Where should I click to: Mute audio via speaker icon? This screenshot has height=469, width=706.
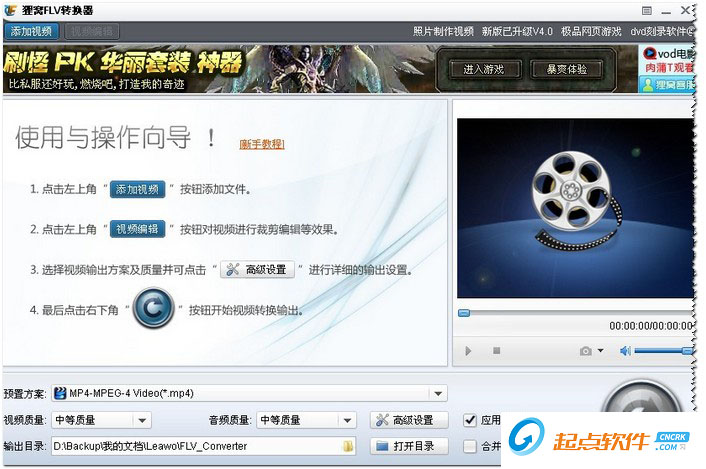[x=625, y=351]
